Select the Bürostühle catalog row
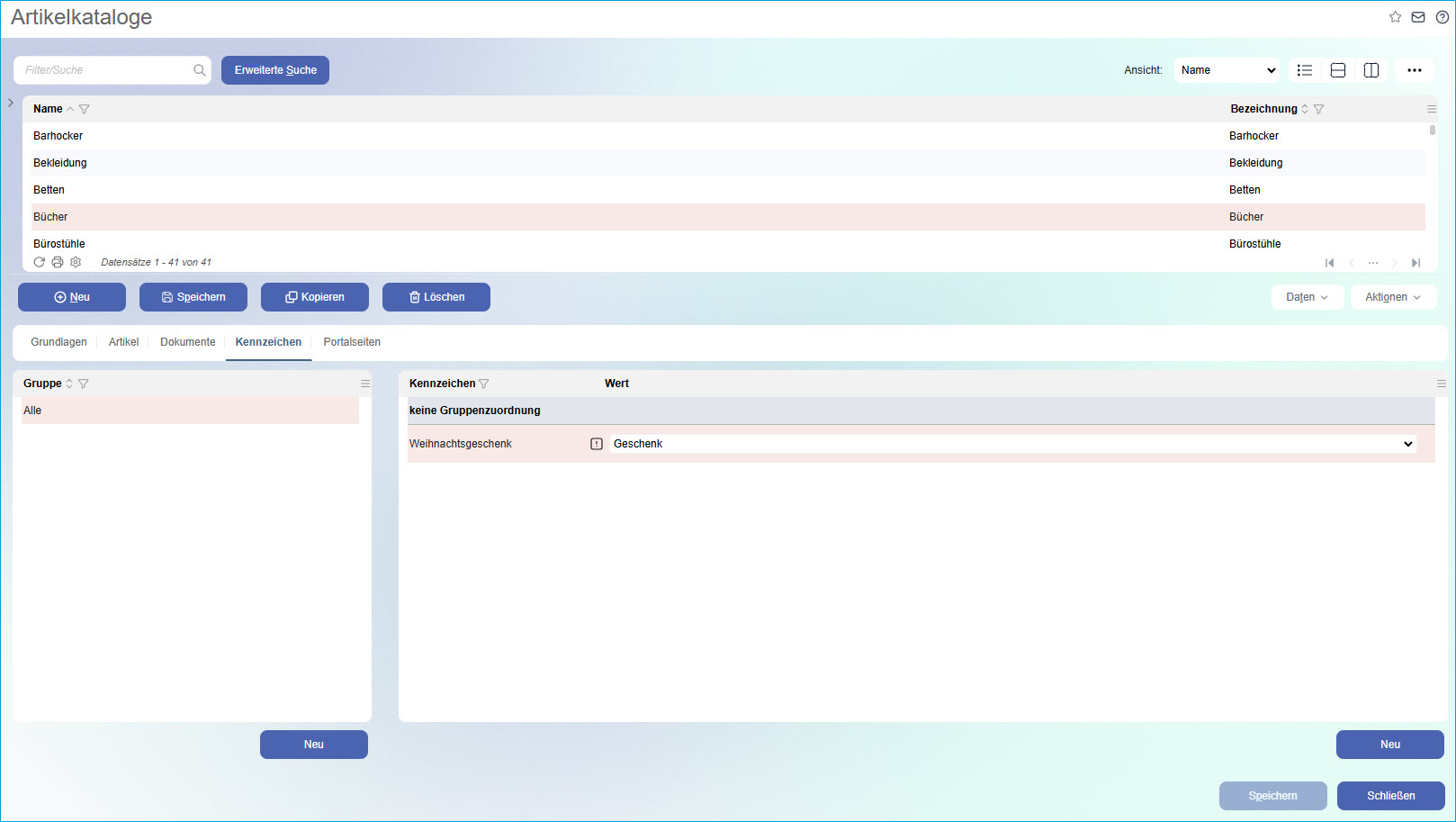 [729, 243]
